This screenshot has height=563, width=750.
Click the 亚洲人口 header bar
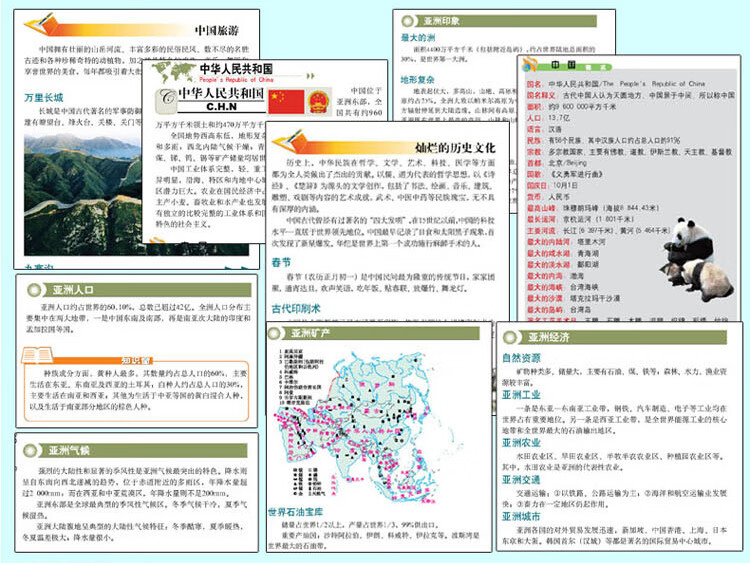pyautogui.click(x=139, y=290)
